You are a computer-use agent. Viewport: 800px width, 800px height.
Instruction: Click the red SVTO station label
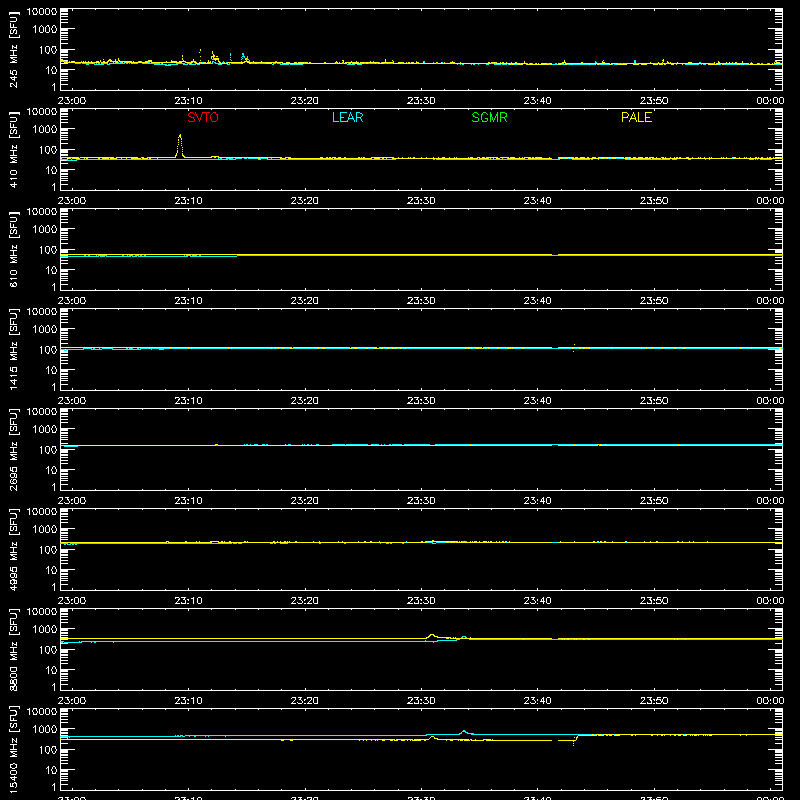(x=203, y=117)
